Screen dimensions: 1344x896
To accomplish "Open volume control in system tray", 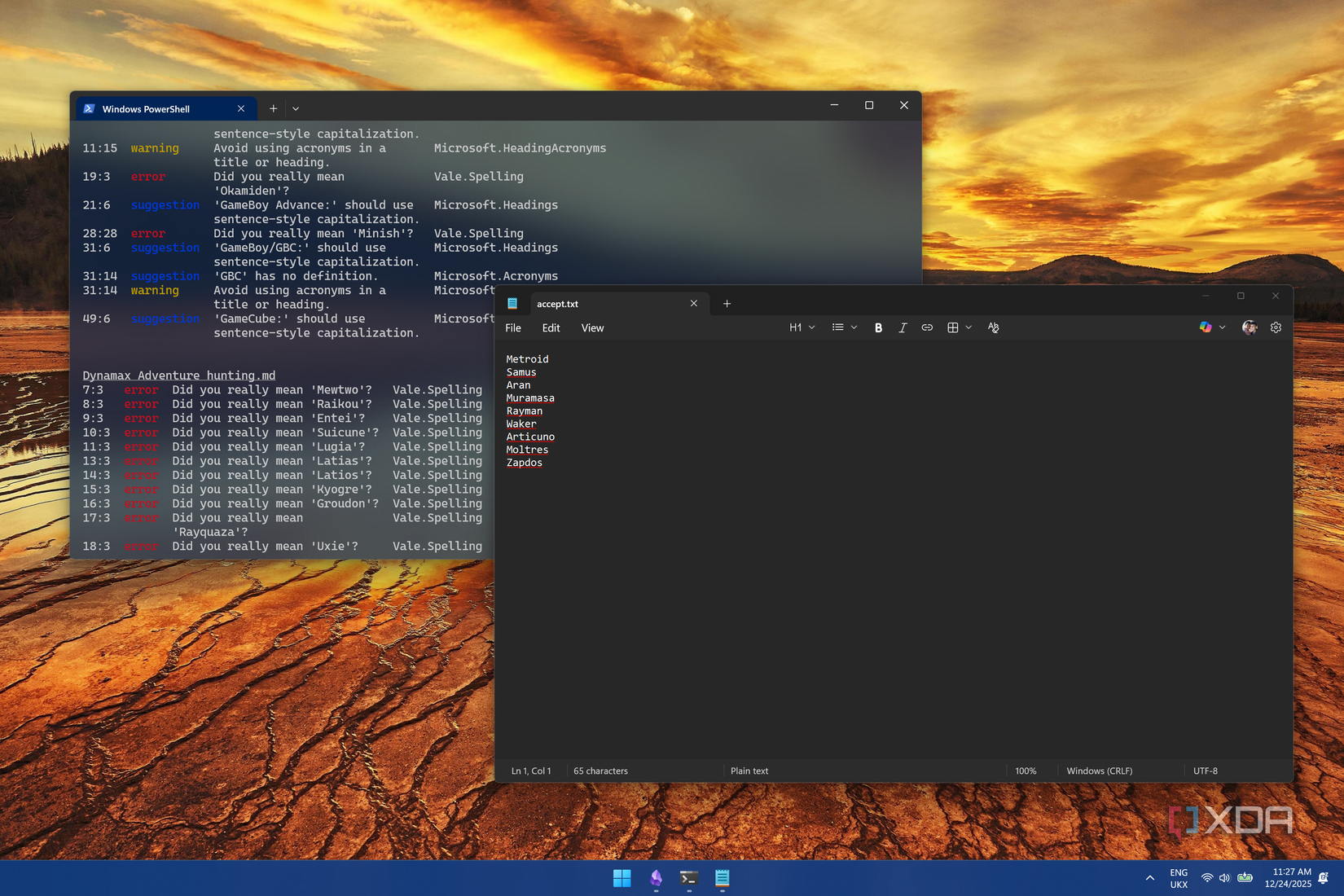I will 1224,878.
